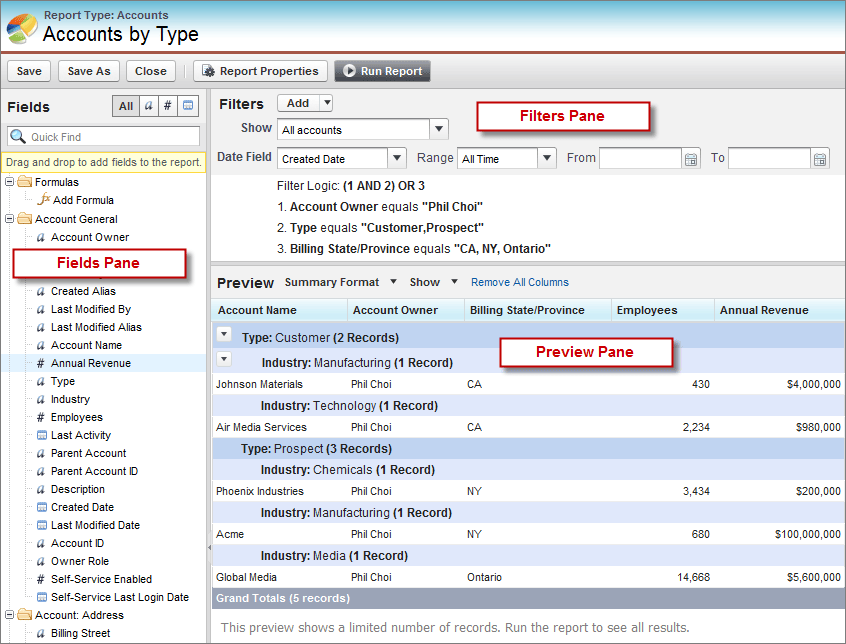Collapse the Account General field section

click(9, 218)
